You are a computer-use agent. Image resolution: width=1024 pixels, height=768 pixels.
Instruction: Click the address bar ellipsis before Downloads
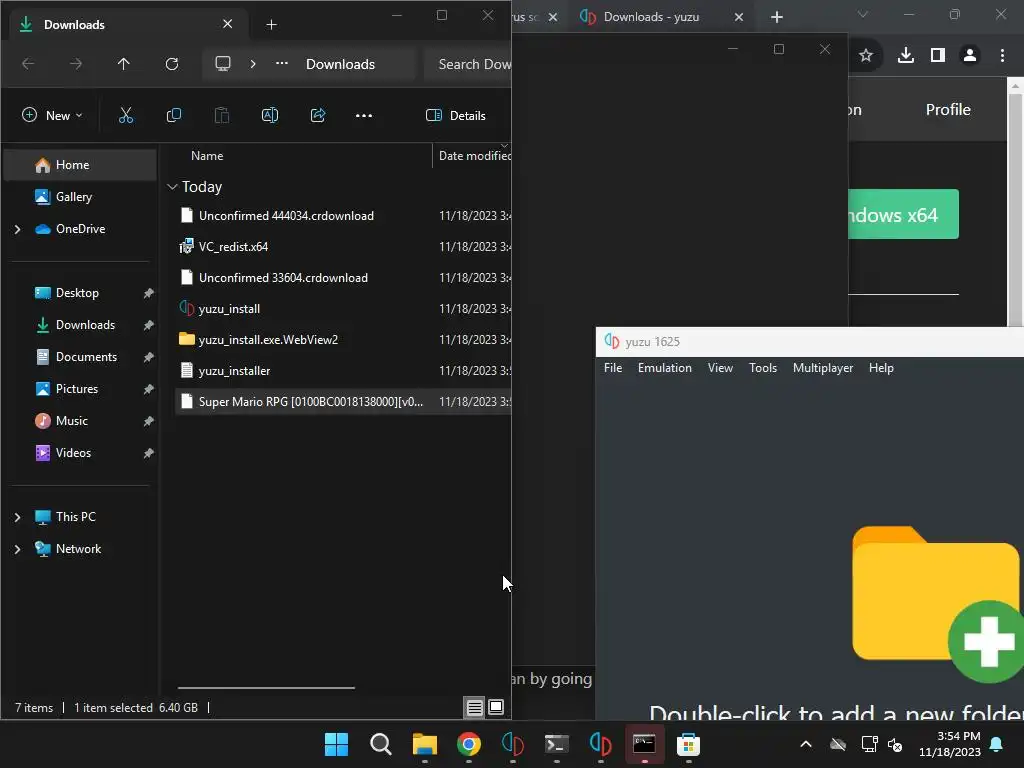(x=281, y=64)
